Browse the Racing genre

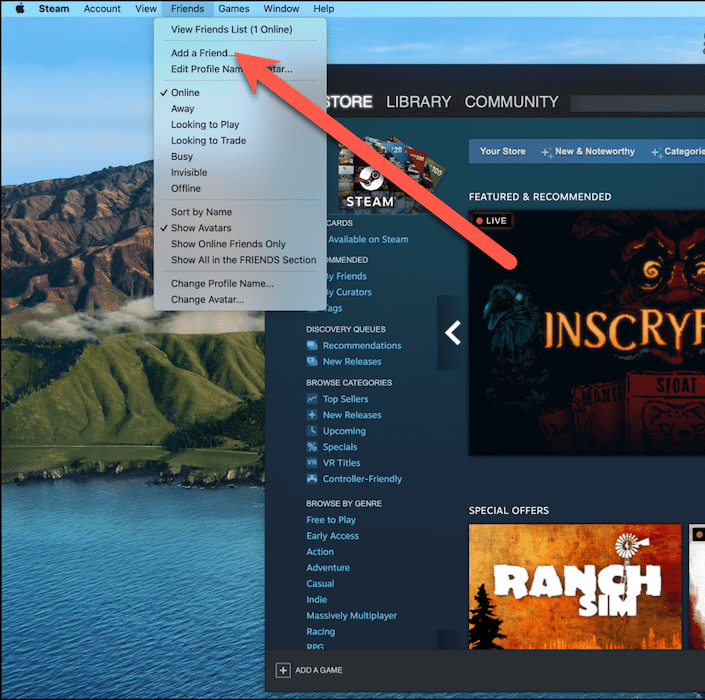coord(321,631)
